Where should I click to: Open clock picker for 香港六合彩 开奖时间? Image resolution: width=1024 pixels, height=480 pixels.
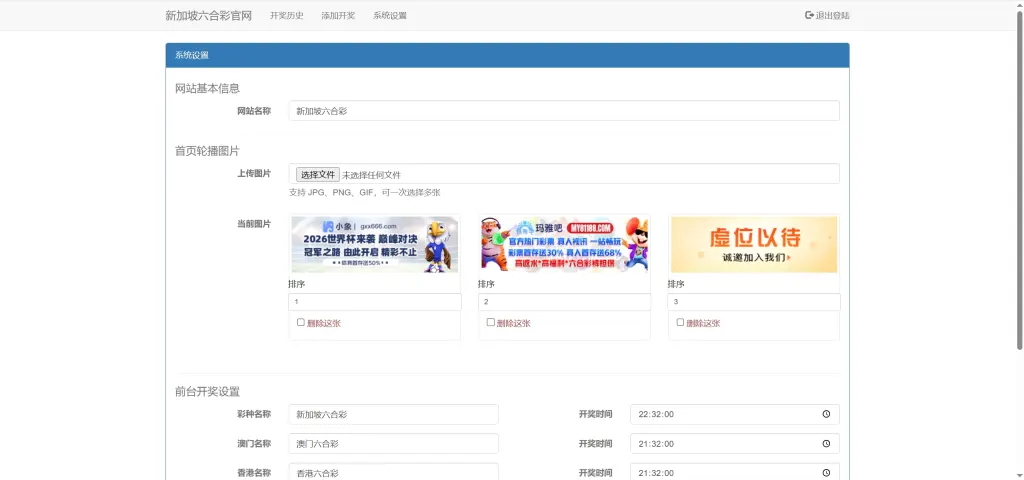(826, 473)
